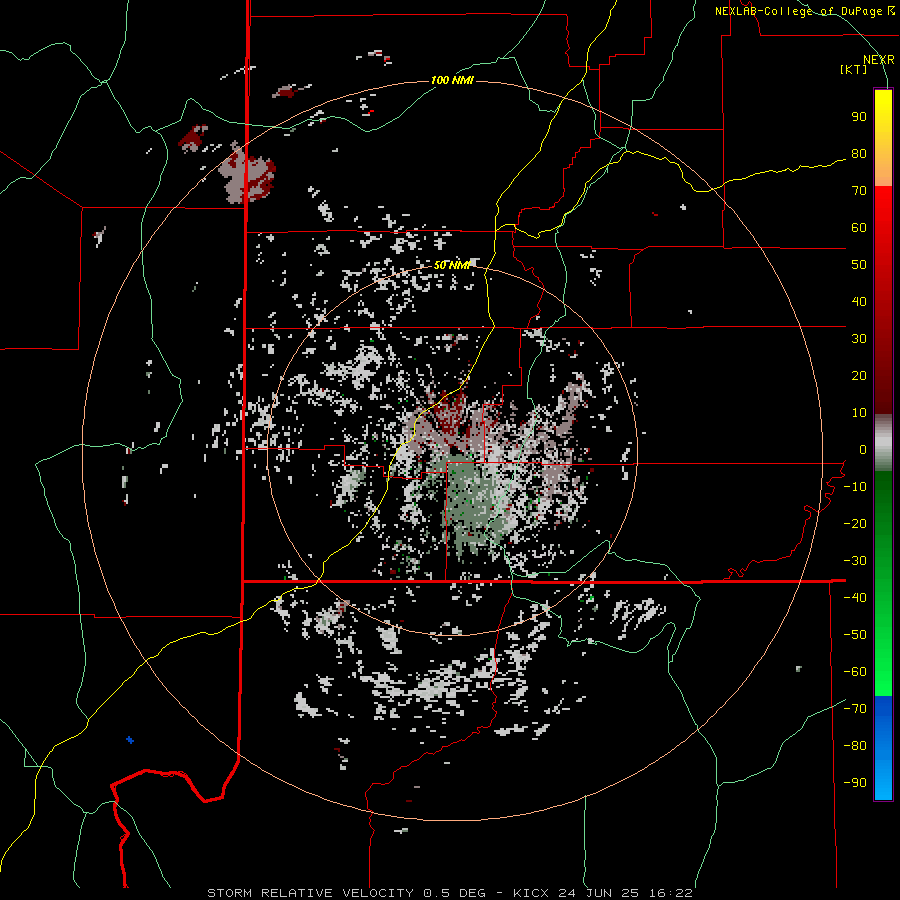Select the NEXLAB-College of DuPage header text
The height and width of the screenshot is (900, 900).
[804, 11]
